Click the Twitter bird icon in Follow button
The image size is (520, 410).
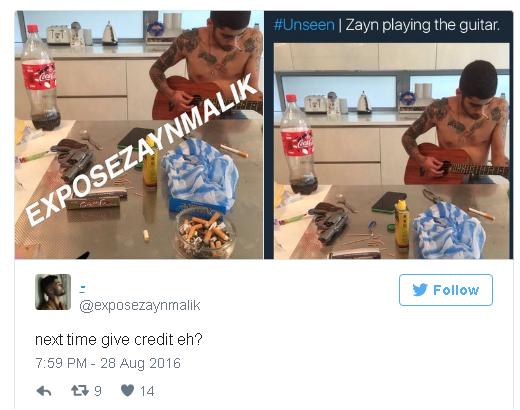[420, 290]
